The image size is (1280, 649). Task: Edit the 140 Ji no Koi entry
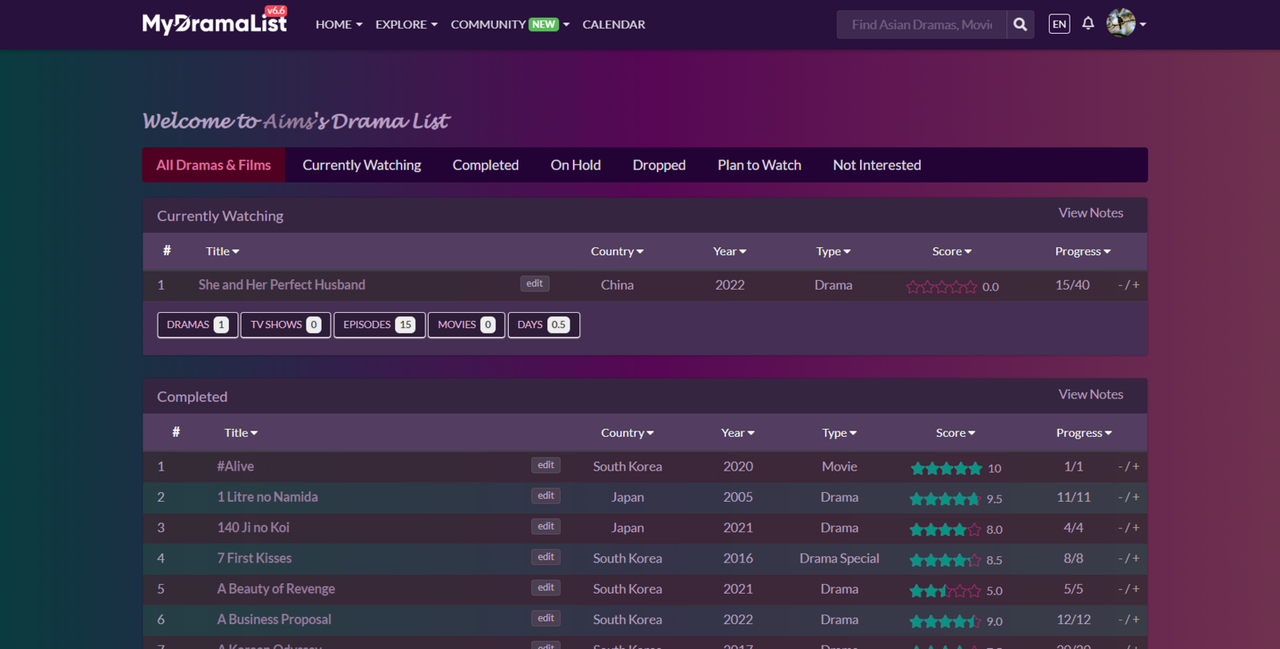[x=546, y=526]
